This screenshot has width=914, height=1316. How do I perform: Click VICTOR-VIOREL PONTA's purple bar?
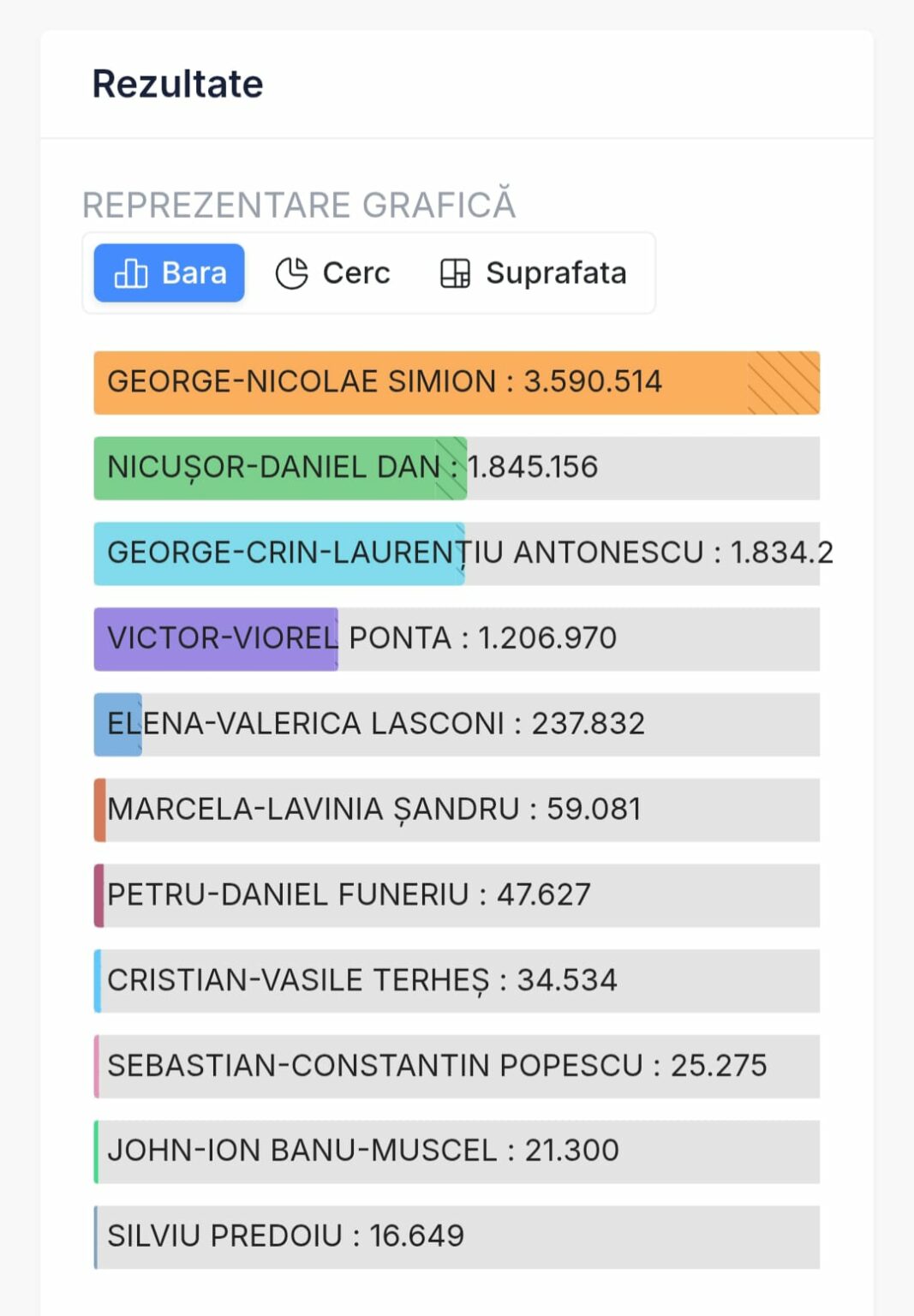[x=214, y=638]
